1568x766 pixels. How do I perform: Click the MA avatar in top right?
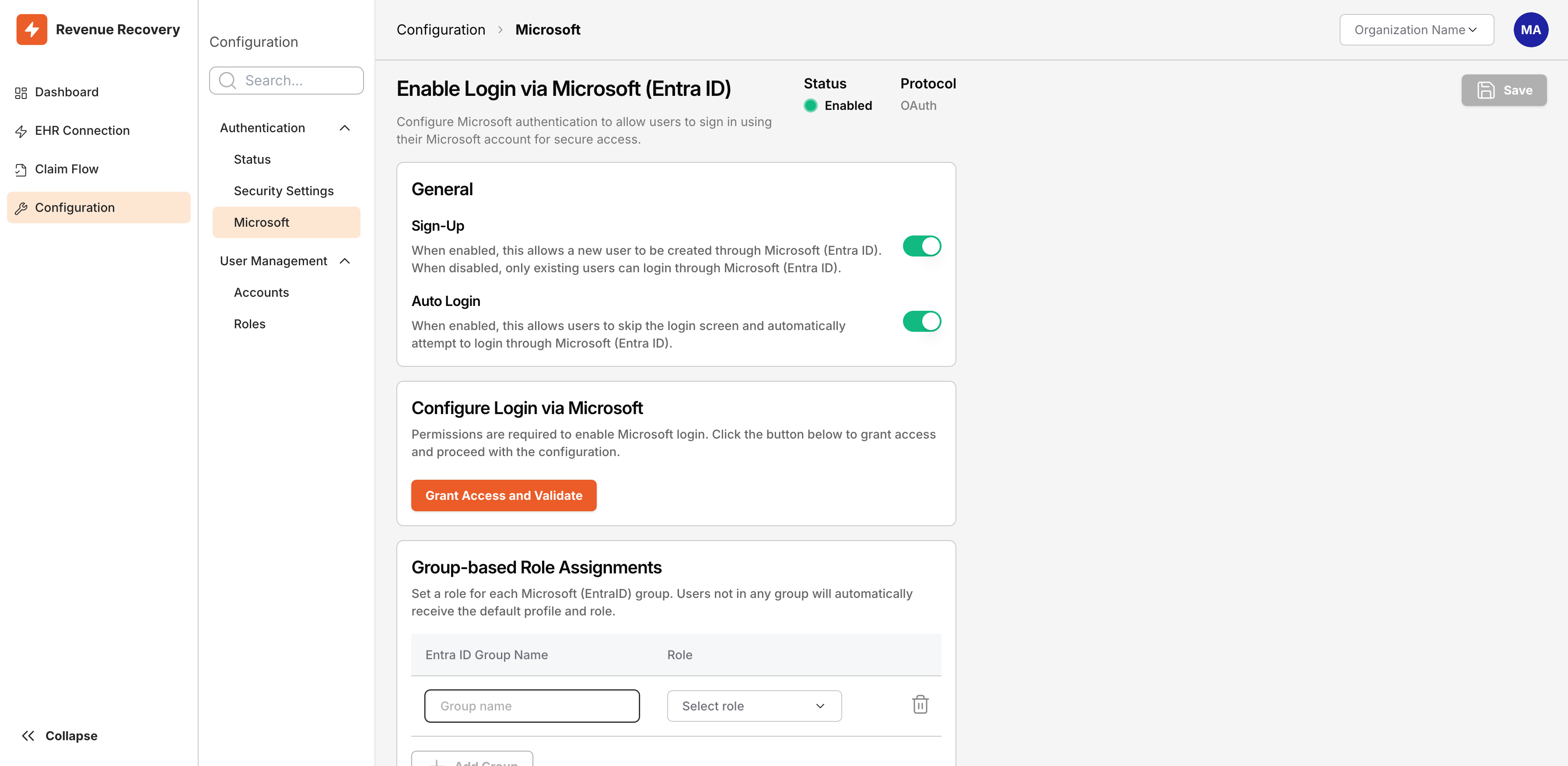point(1531,29)
